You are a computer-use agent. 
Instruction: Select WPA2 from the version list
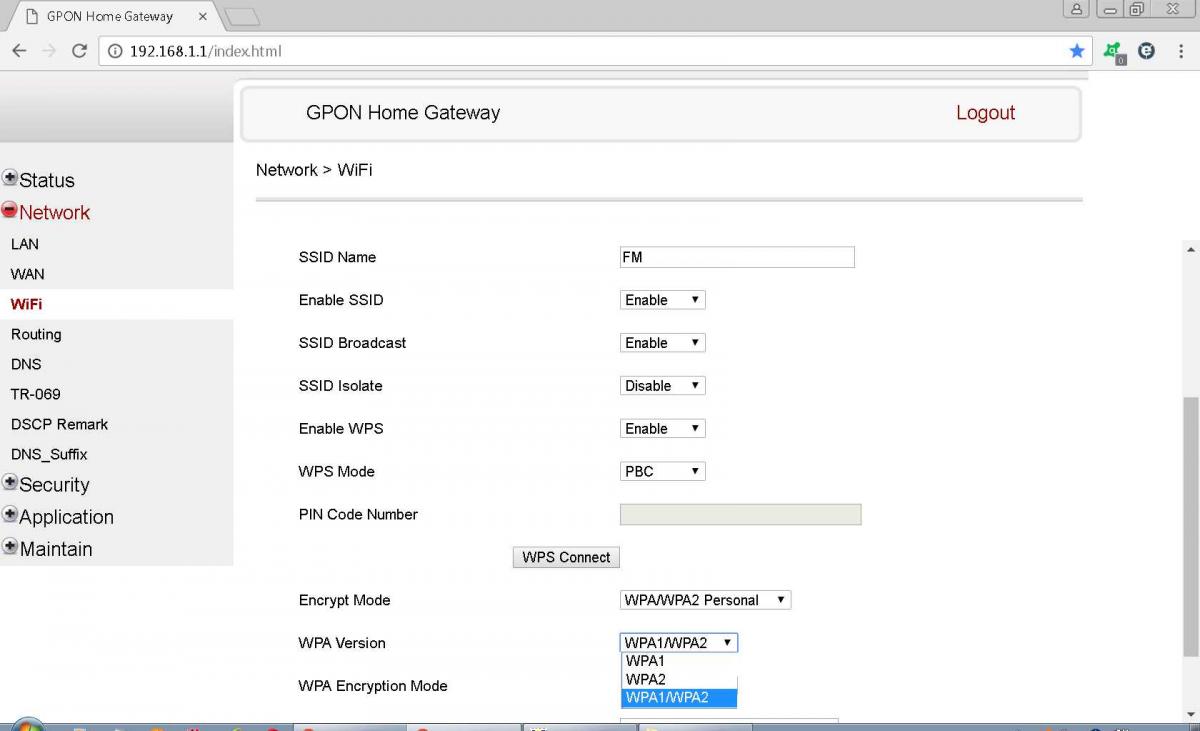click(x=679, y=679)
